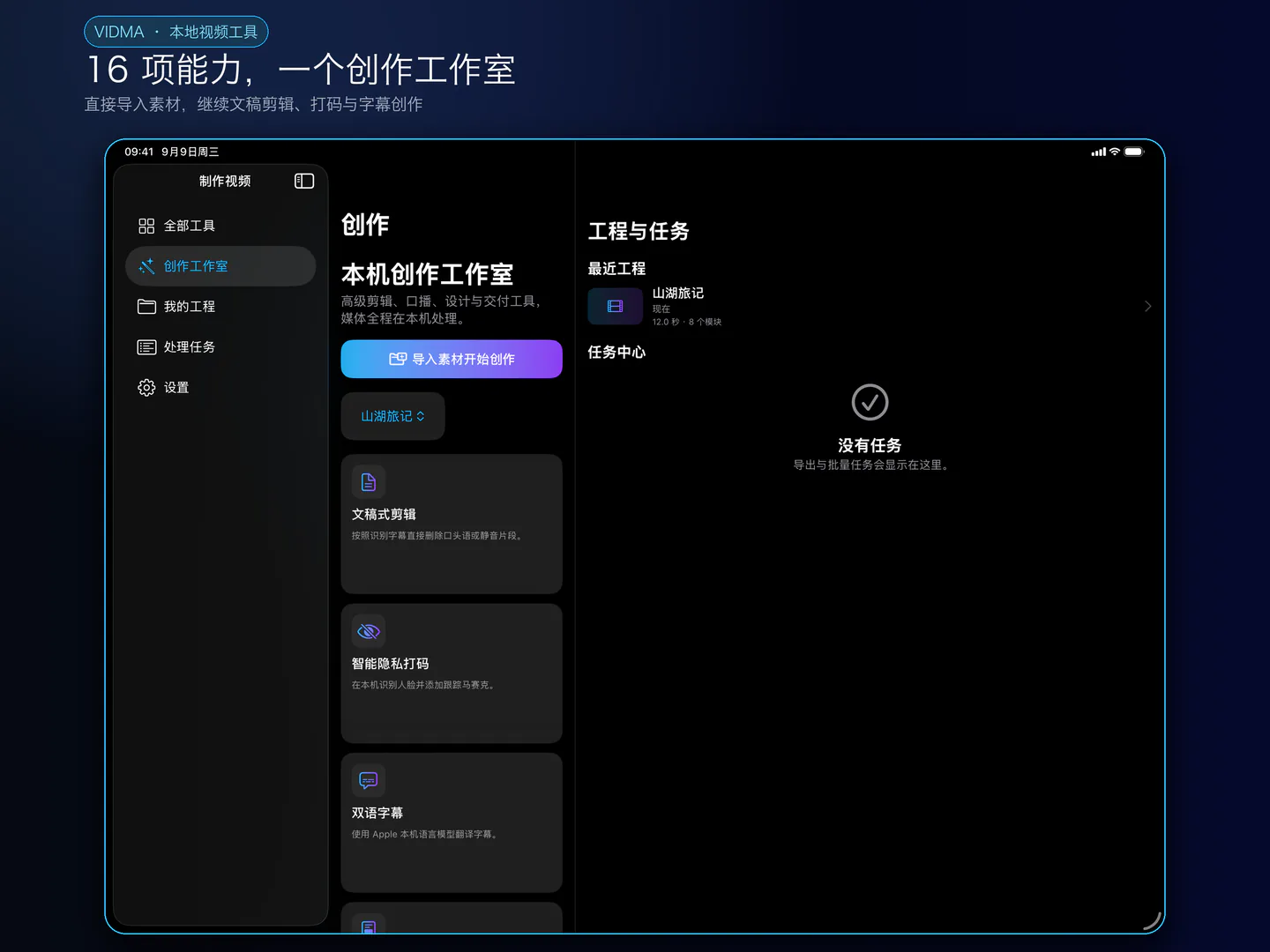
Task: Click the magic wand icon beside 创作工作室
Action: click(146, 266)
